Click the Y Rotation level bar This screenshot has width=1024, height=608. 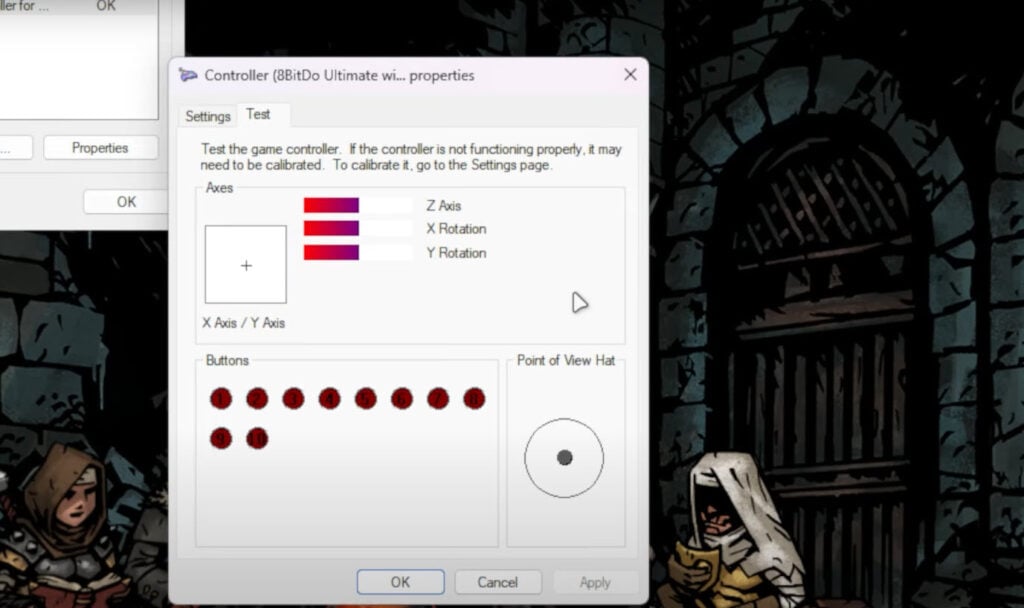[x=358, y=252]
